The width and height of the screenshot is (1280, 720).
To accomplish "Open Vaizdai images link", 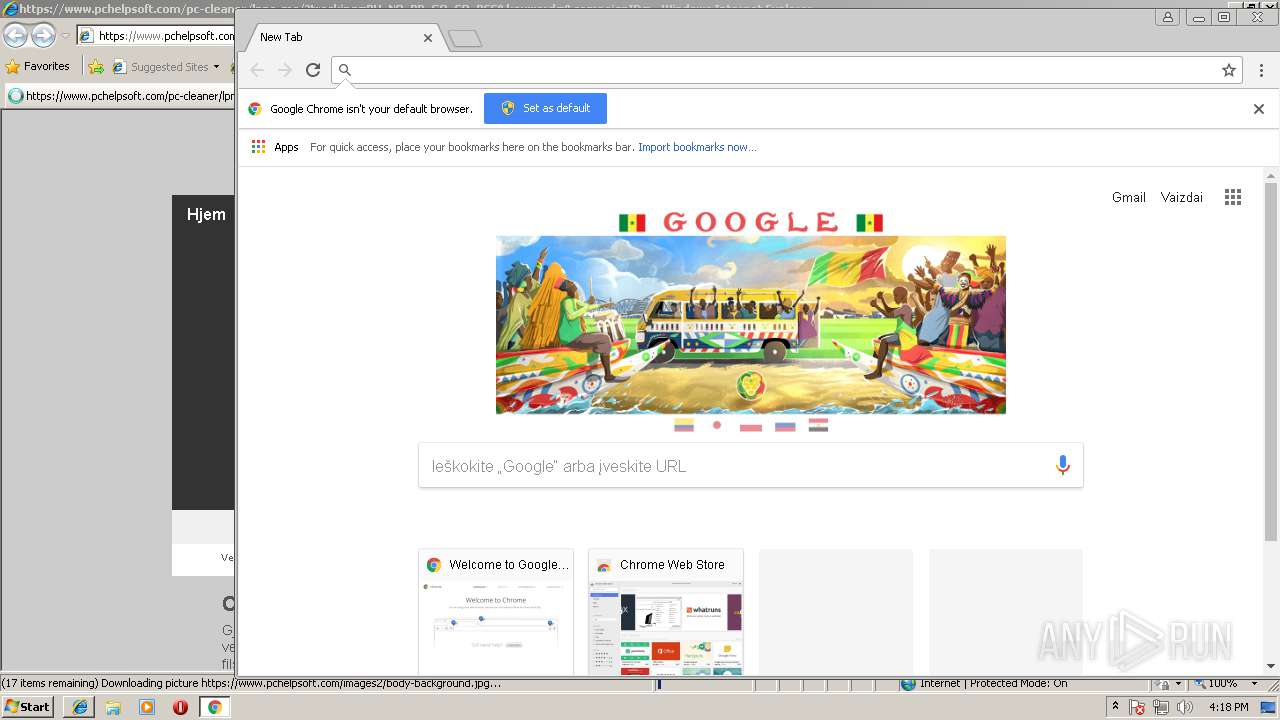I will click(x=1182, y=197).
